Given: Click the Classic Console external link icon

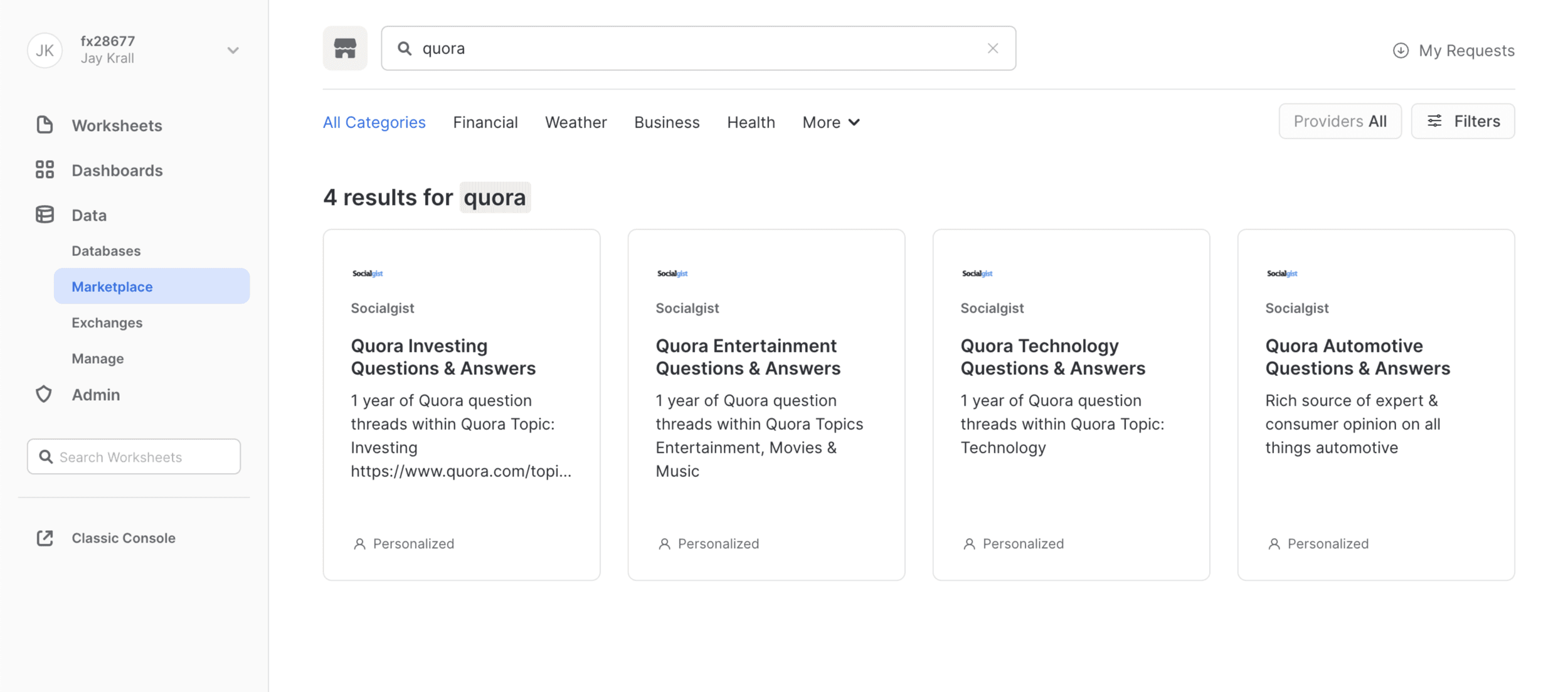Looking at the screenshot, I should pyautogui.click(x=45, y=538).
